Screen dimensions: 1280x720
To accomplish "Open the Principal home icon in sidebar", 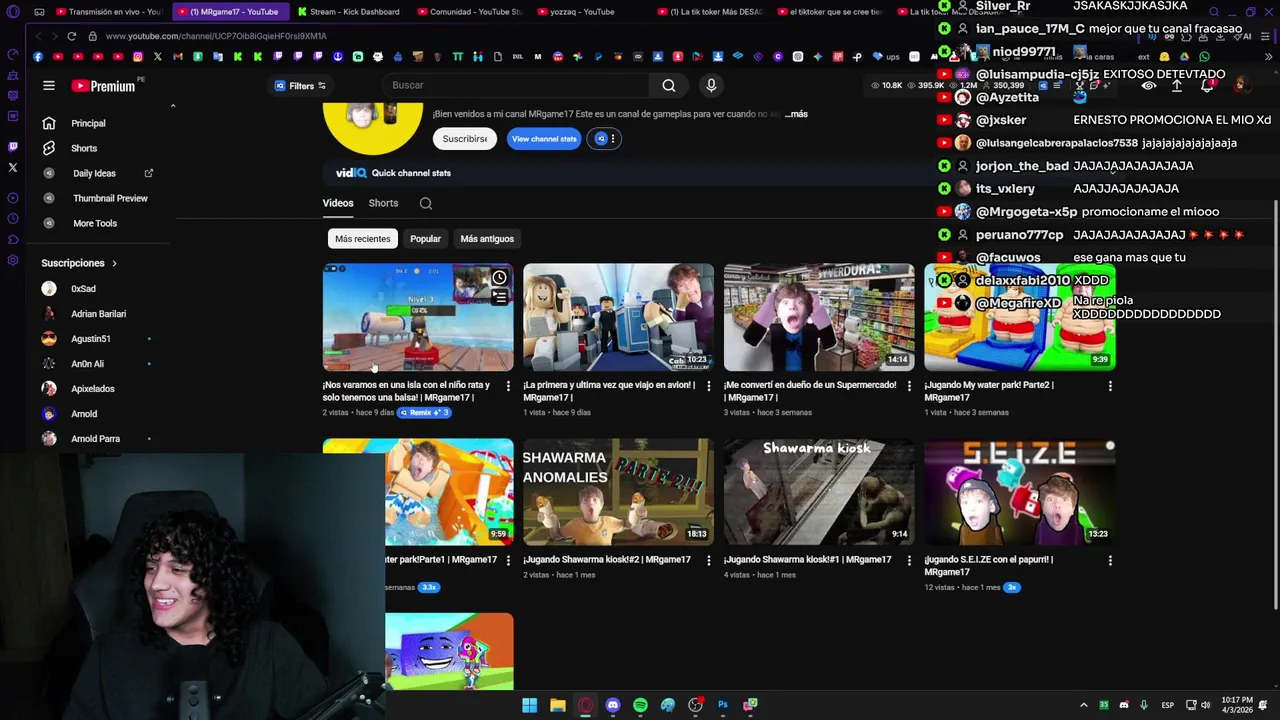I will (48, 123).
